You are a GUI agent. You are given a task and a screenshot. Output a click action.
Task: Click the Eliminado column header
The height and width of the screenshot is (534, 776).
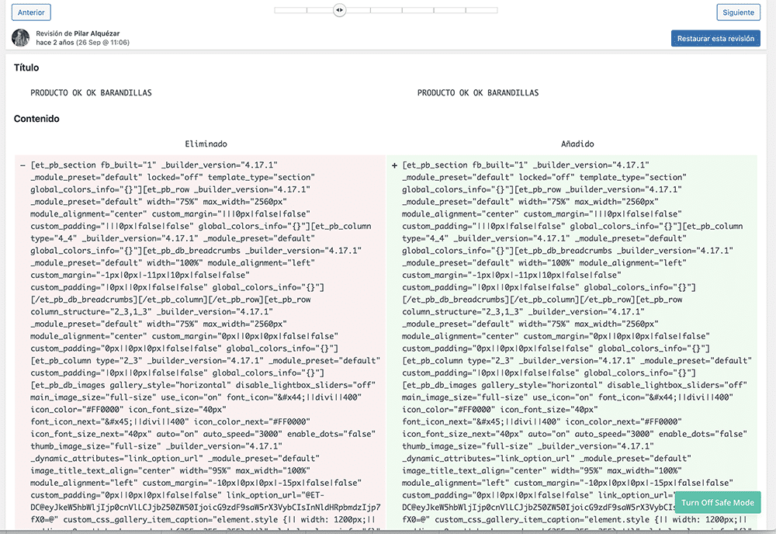coord(205,143)
